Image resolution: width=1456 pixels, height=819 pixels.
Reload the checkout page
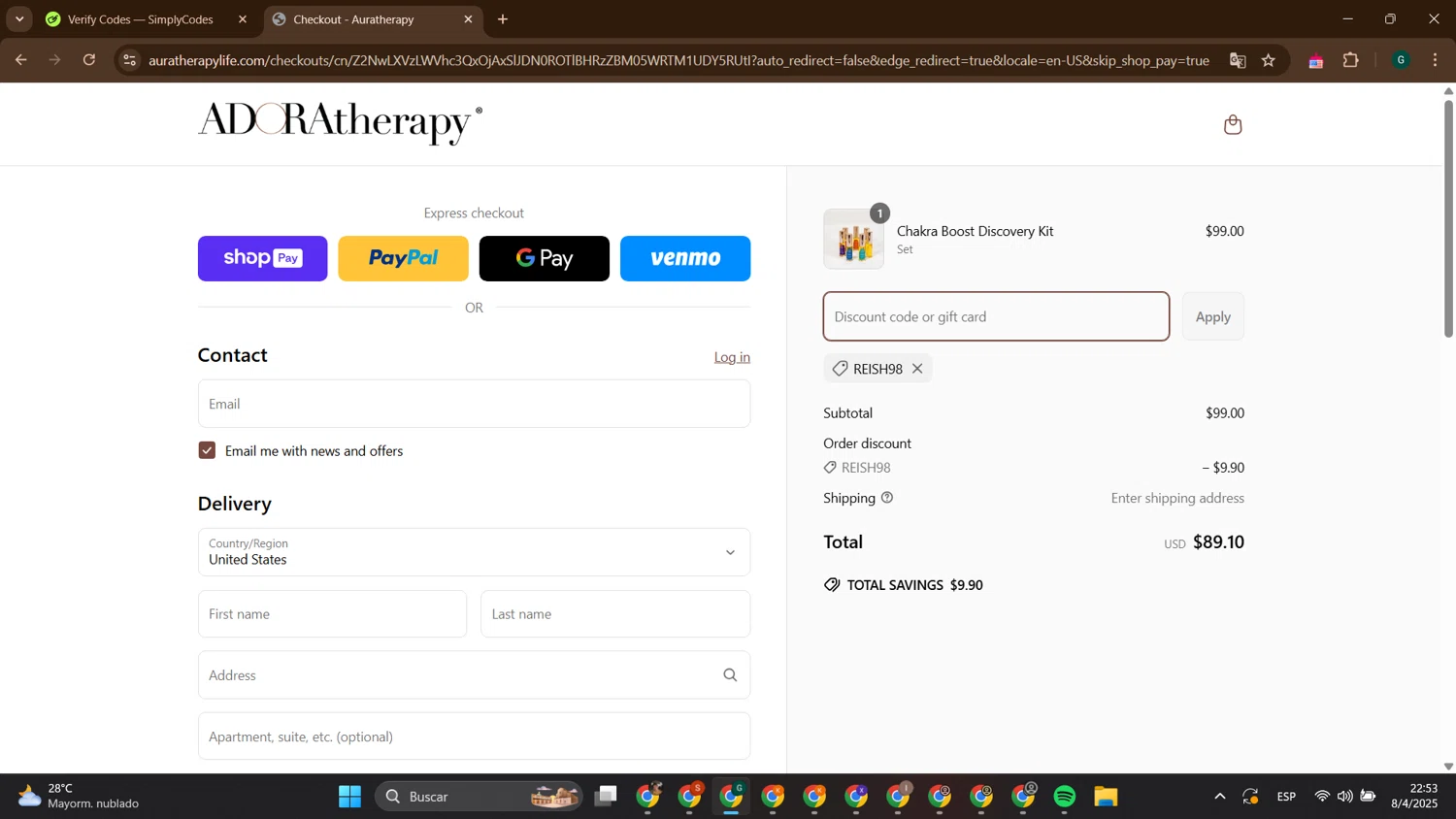(89, 60)
